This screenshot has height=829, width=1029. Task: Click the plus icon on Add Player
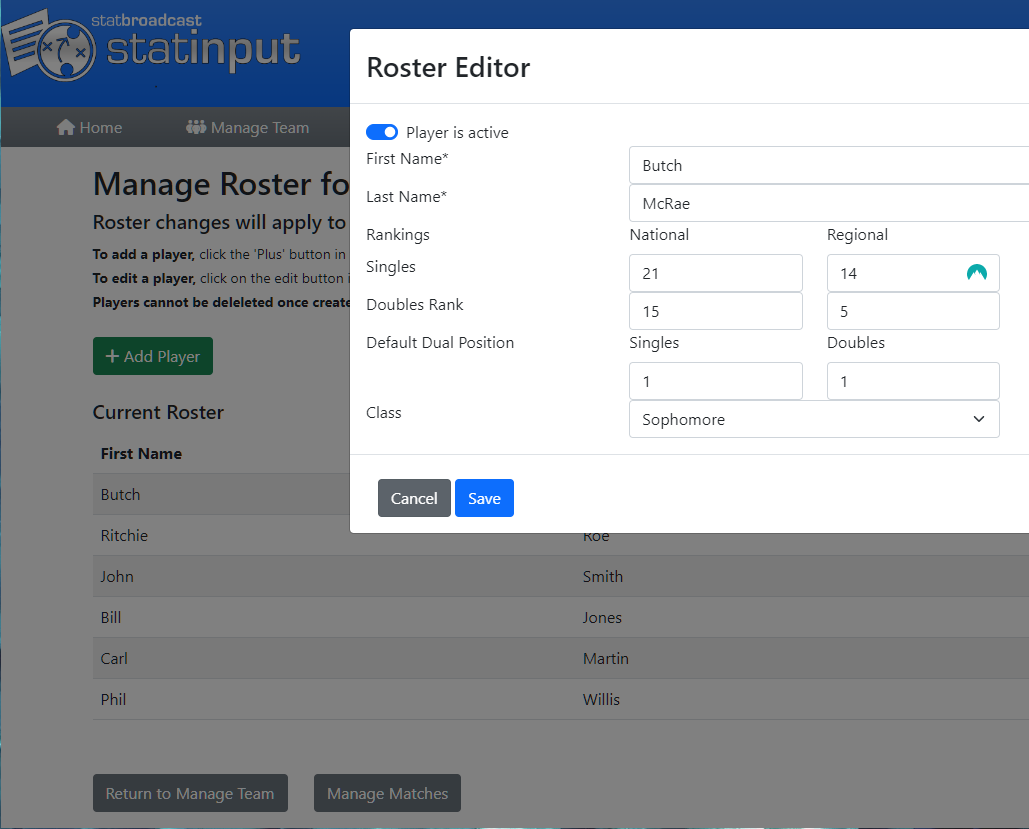pyautogui.click(x=112, y=356)
